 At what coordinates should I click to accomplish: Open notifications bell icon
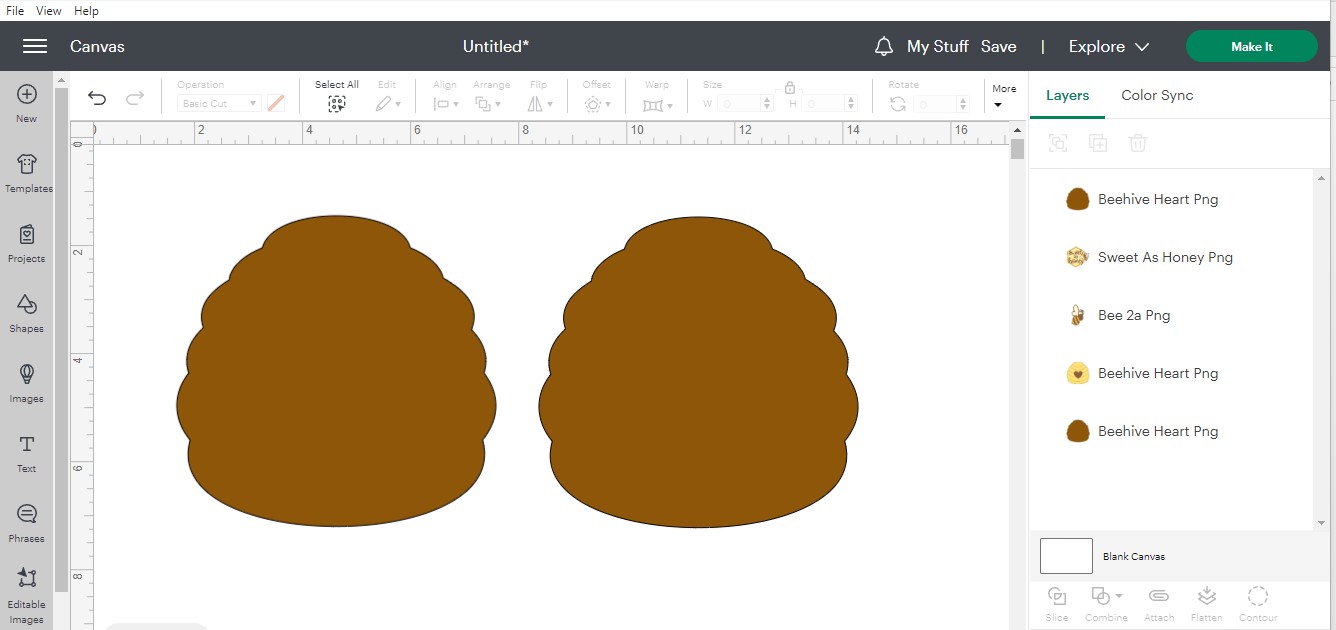point(883,46)
